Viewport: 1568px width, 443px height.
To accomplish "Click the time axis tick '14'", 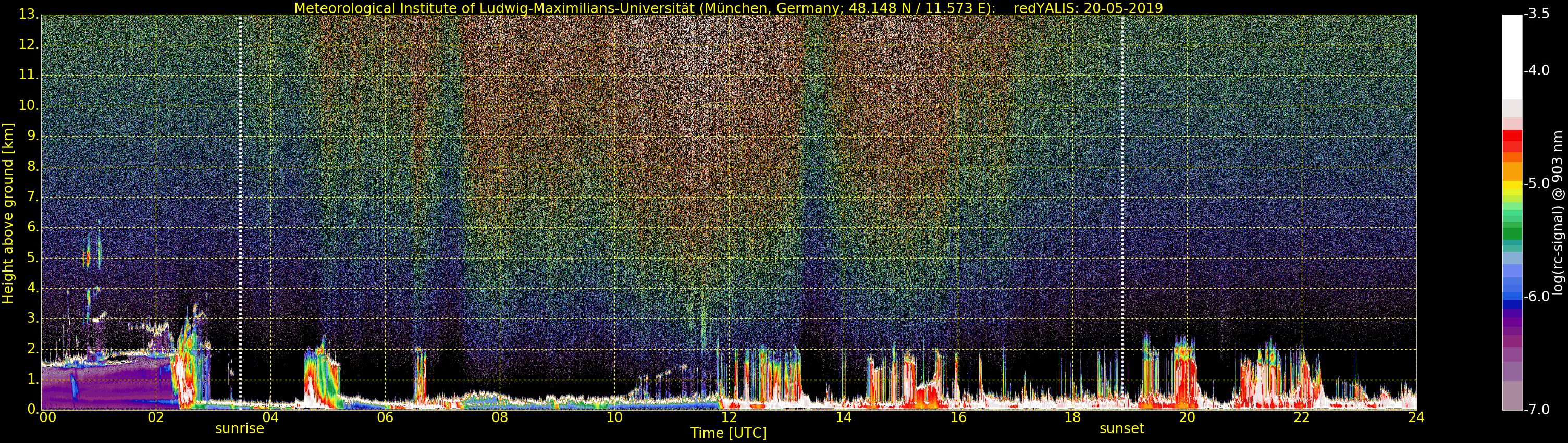I will click(844, 417).
